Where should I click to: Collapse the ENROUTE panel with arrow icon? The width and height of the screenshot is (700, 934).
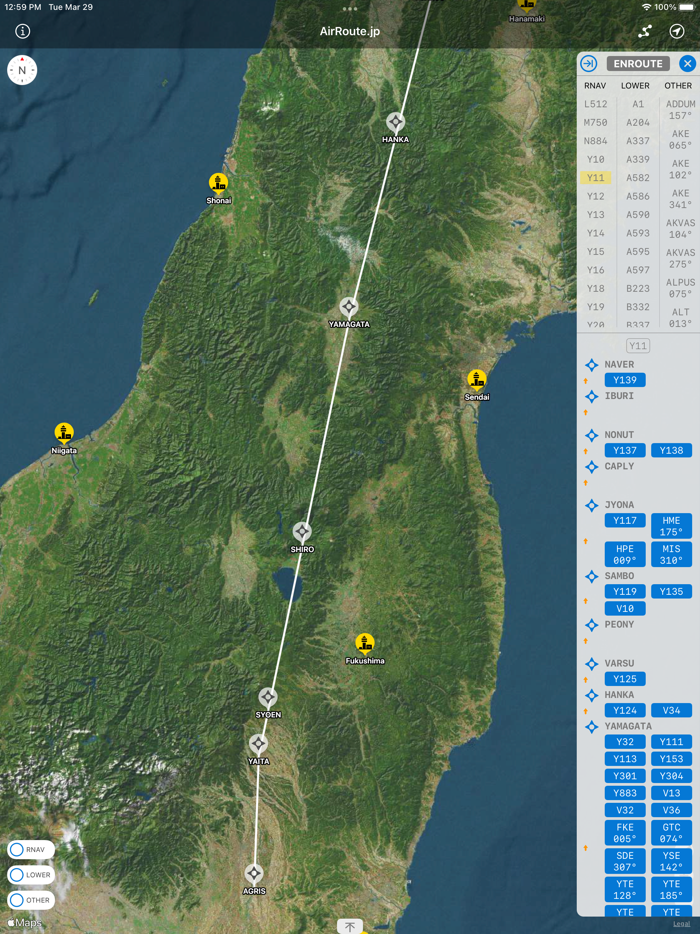click(589, 63)
